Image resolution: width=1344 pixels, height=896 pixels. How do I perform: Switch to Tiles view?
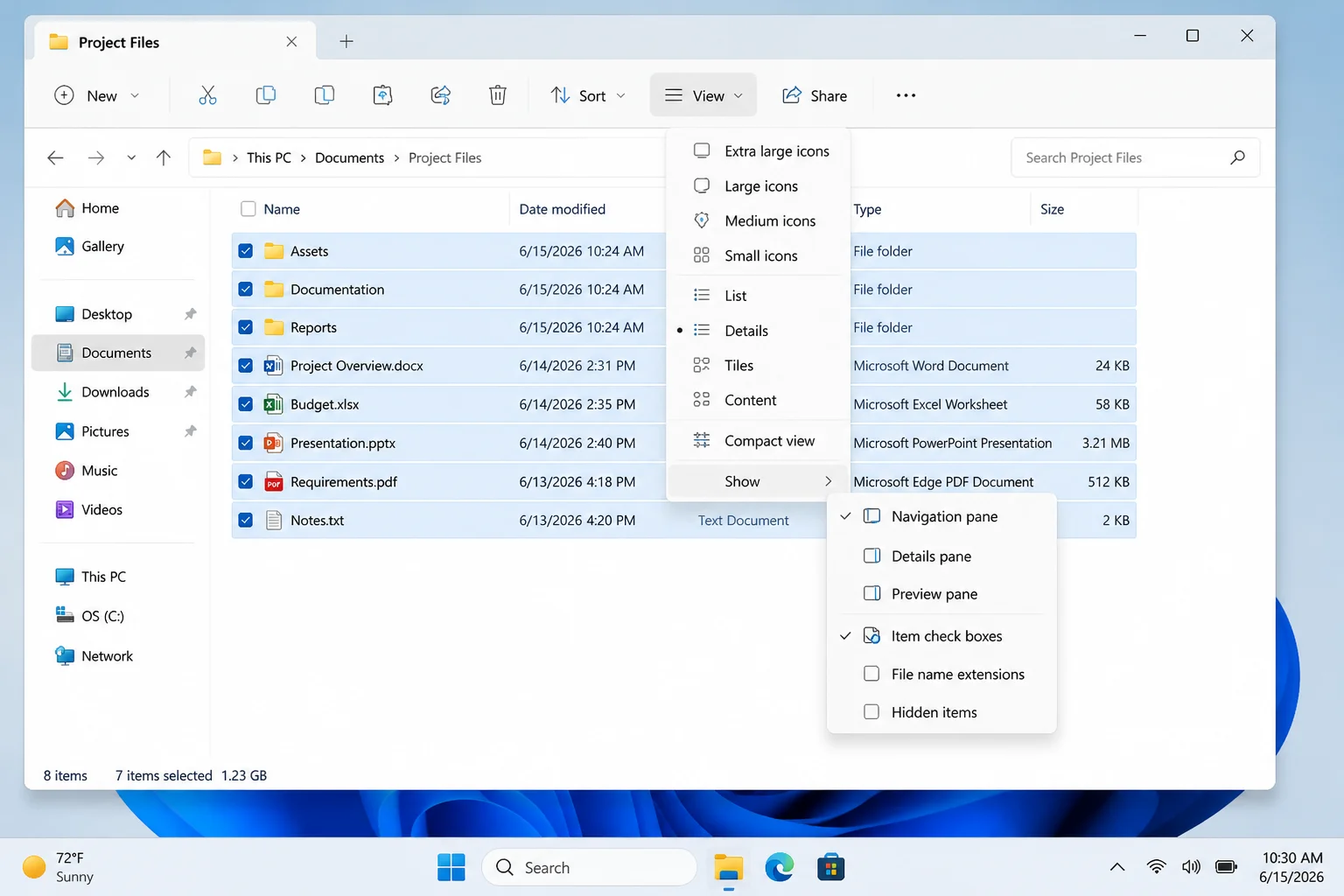[758, 366]
